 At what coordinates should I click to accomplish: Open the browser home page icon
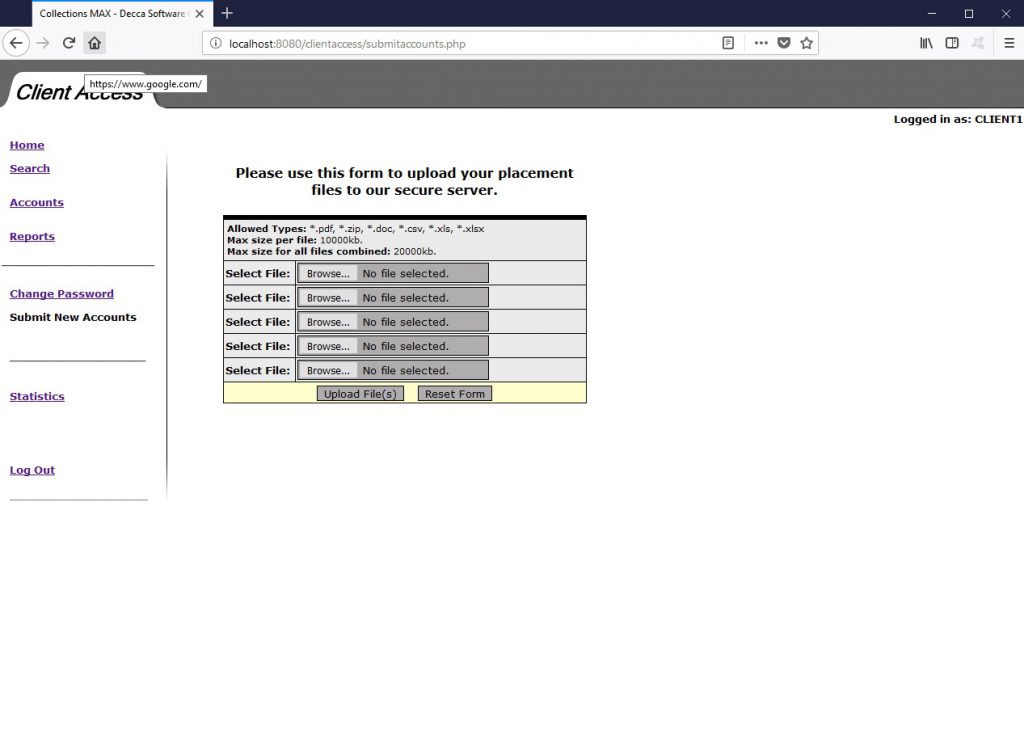(95, 43)
